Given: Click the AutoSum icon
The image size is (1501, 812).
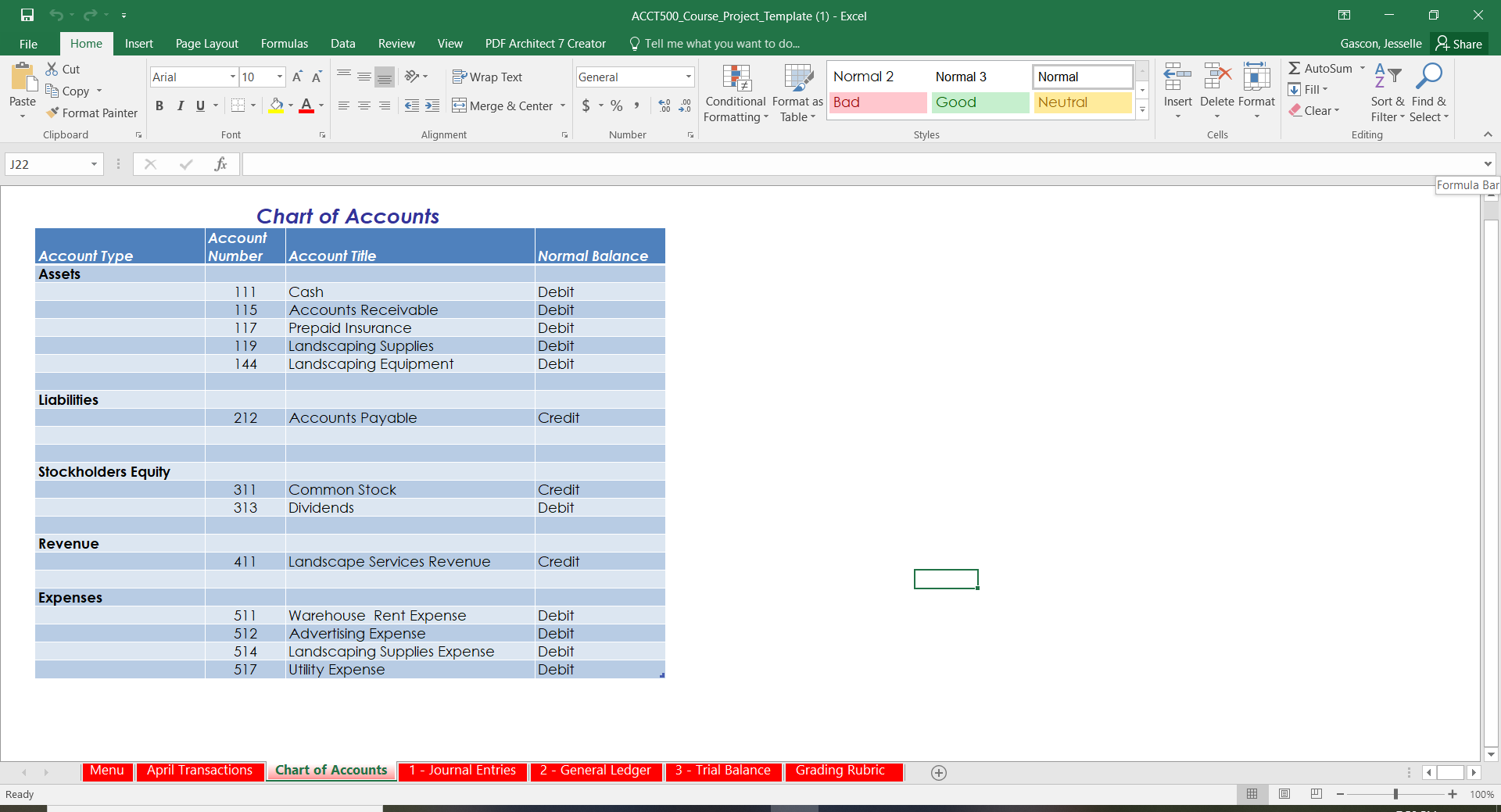Looking at the screenshot, I should tap(1299, 68).
